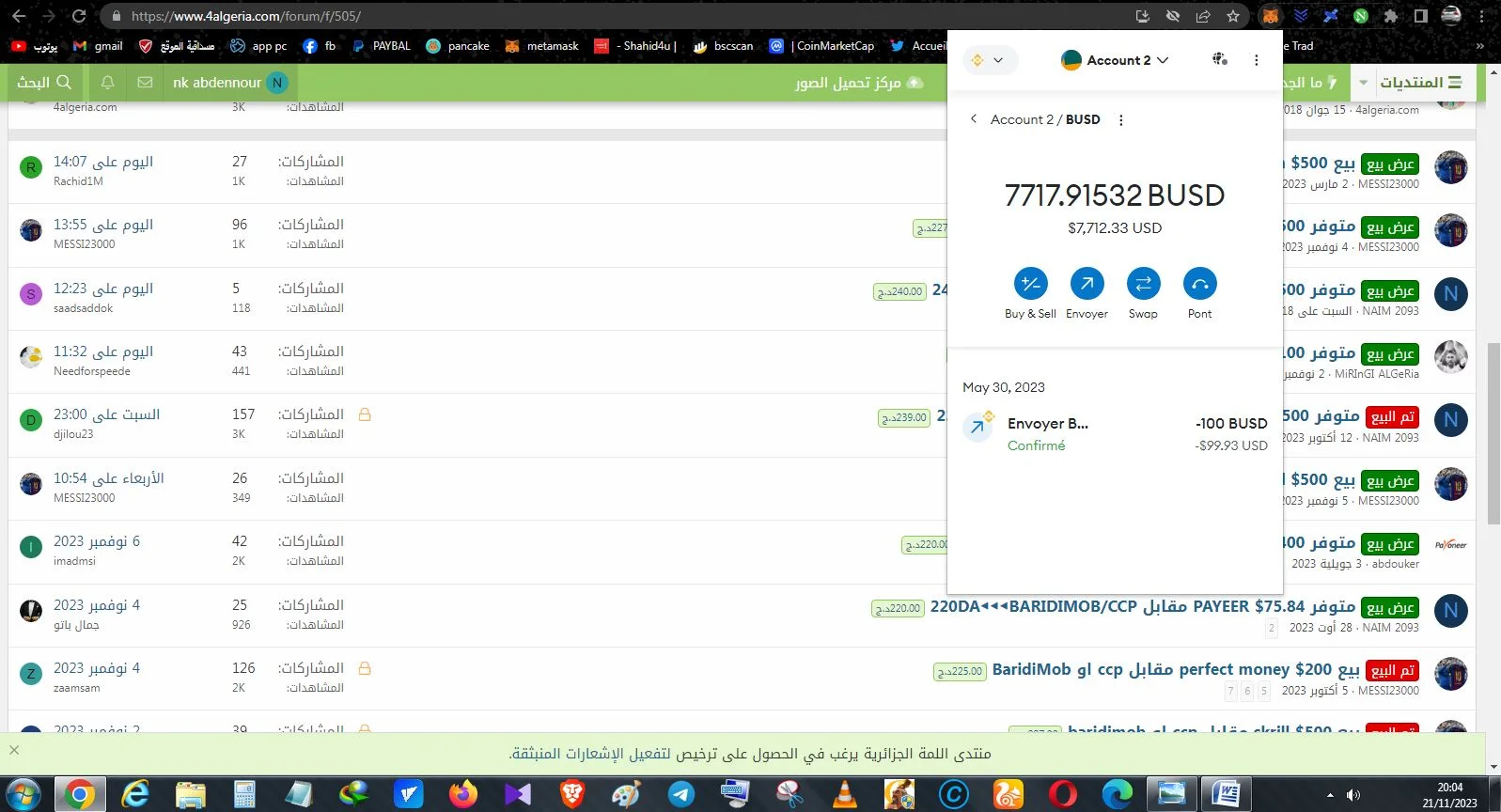
Task: Open the network selector dropdown in MetaMask
Action: coord(989,60)
